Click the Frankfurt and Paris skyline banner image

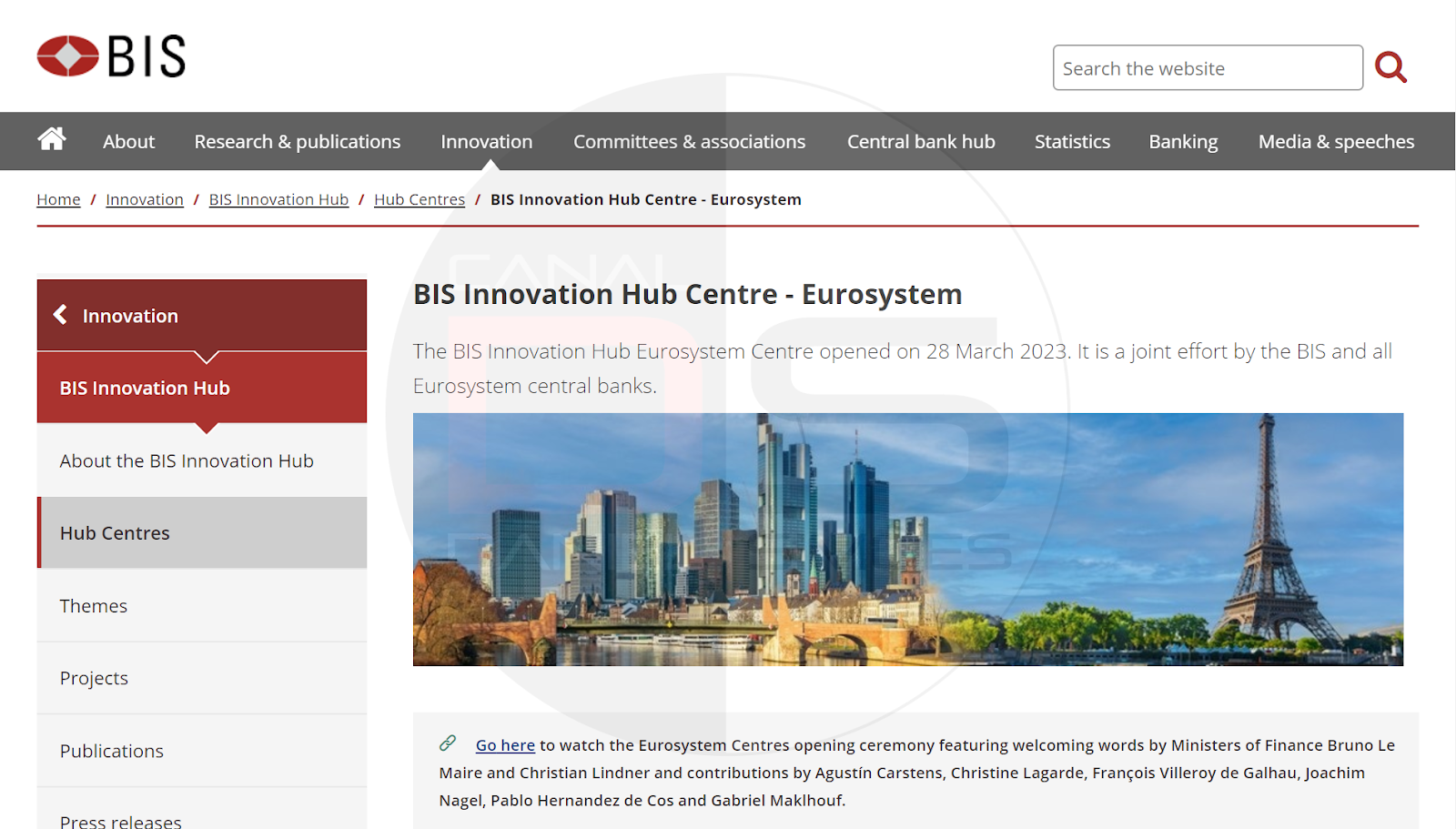point(908,540)
